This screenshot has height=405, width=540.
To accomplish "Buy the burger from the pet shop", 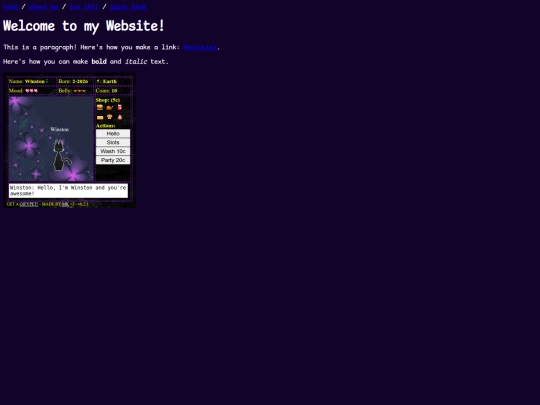I will (x=100, y=107).
